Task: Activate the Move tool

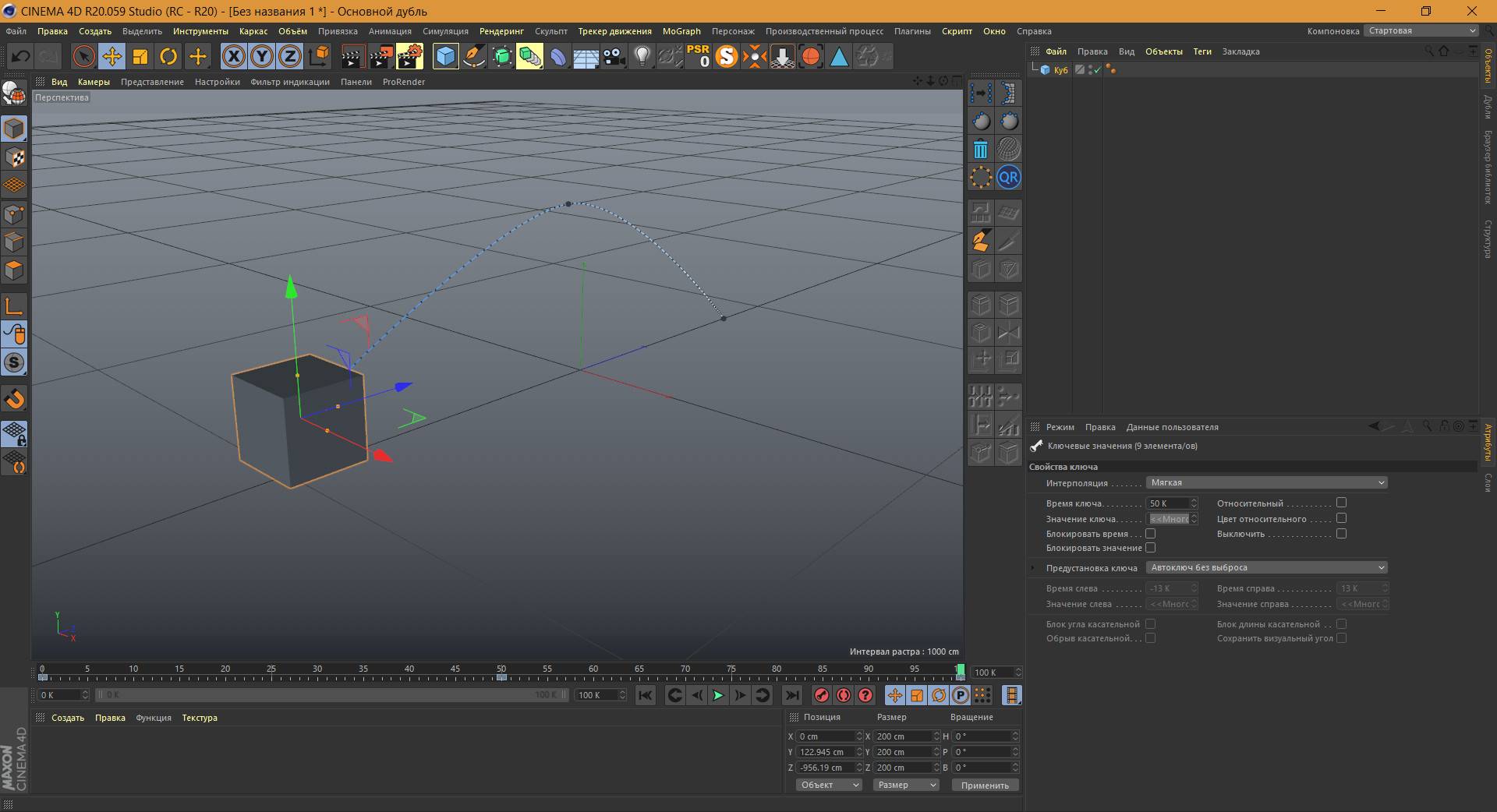Action: 111,56
